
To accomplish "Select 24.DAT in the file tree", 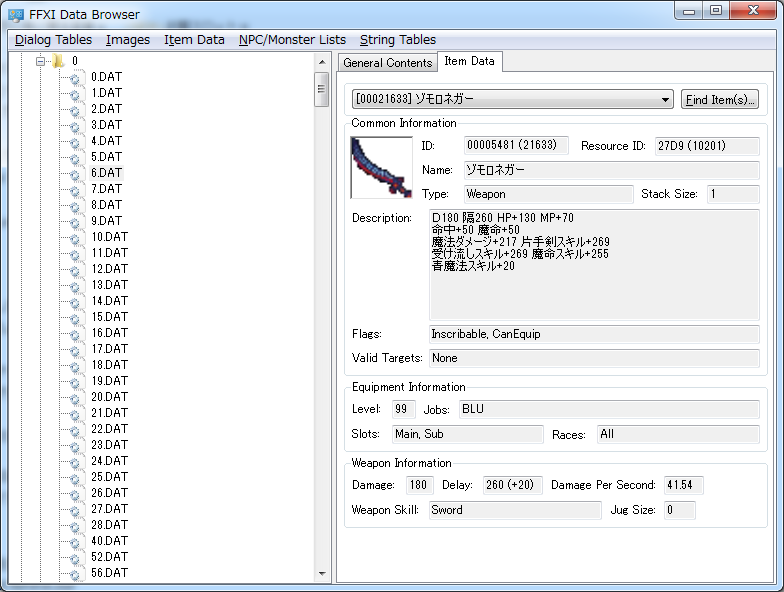I will (109, 460).
